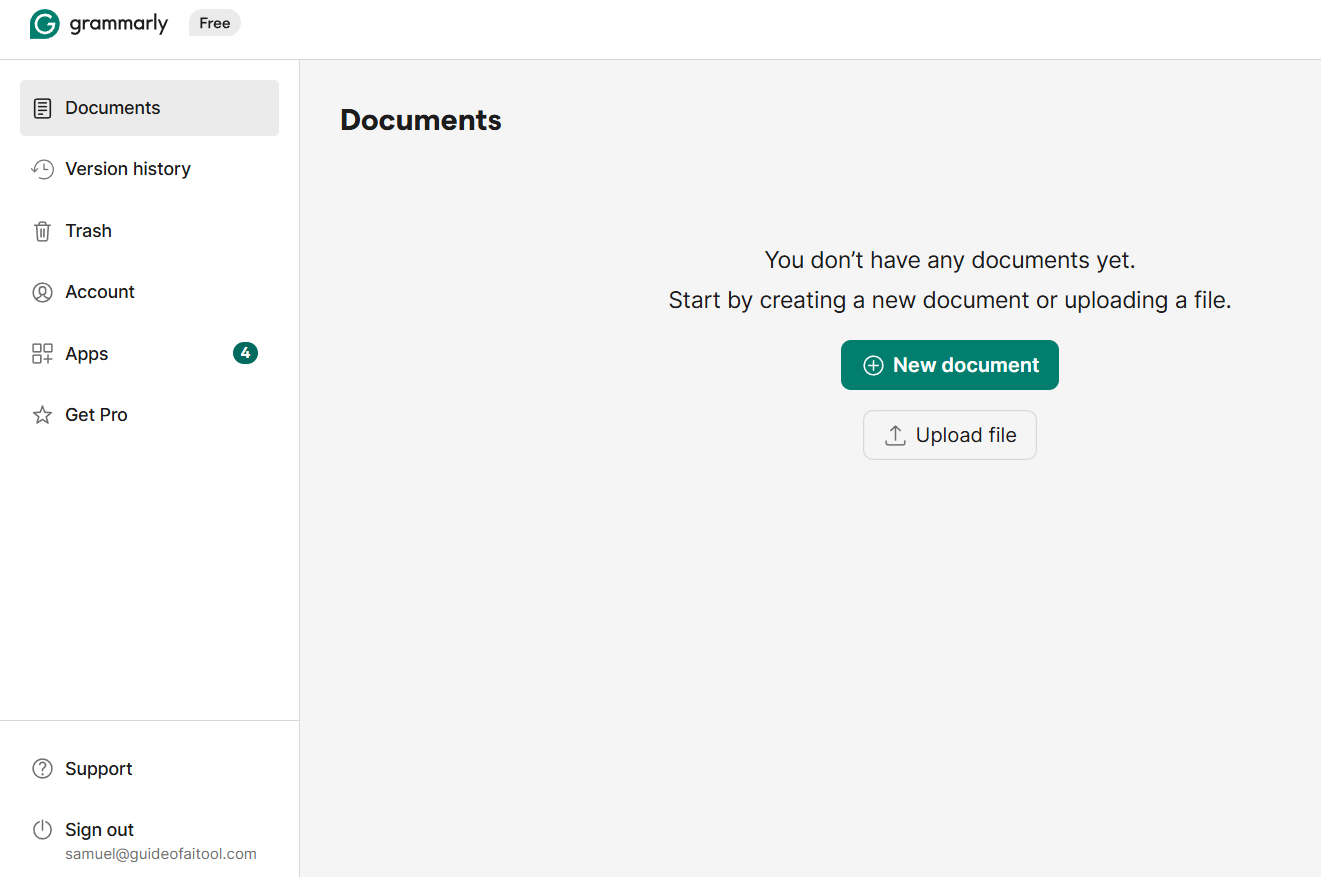1321x877 pixels.
Task: Click the Get Pro star icon
Action: [x=42, y=415]
